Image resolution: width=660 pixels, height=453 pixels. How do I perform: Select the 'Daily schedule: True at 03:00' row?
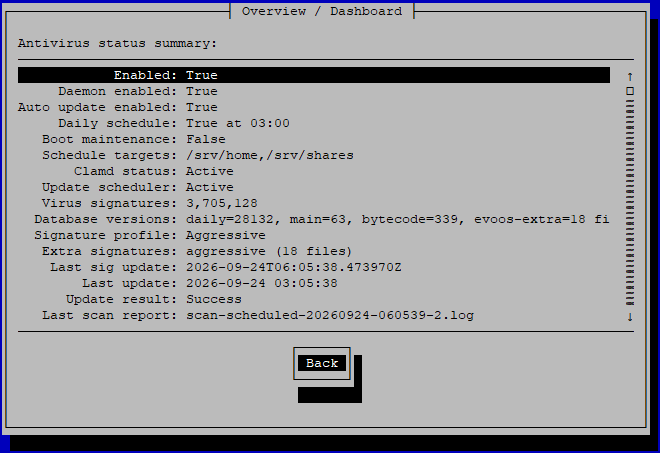[x=314, y=123]
